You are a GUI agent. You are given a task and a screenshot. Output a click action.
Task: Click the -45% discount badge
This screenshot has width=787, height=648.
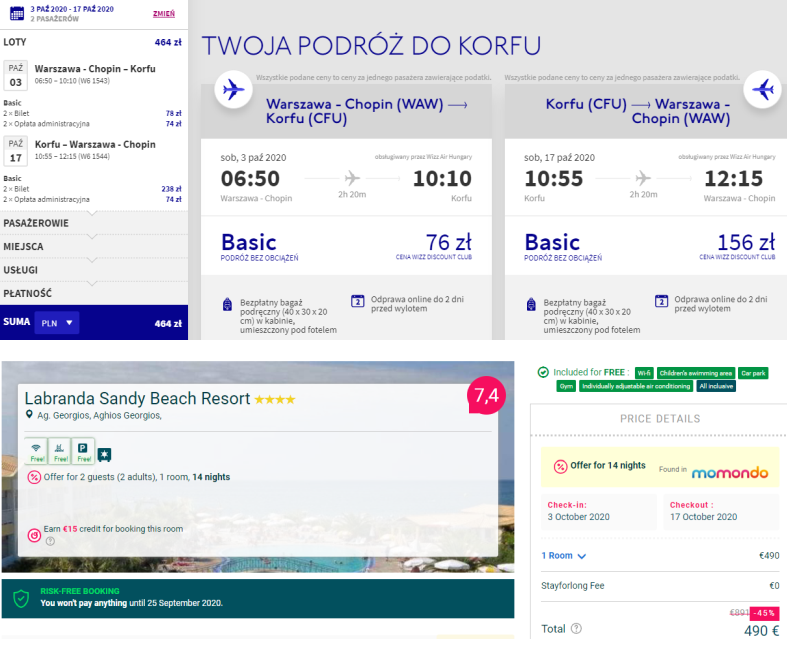pyautogui.click(x=765, y=613)
